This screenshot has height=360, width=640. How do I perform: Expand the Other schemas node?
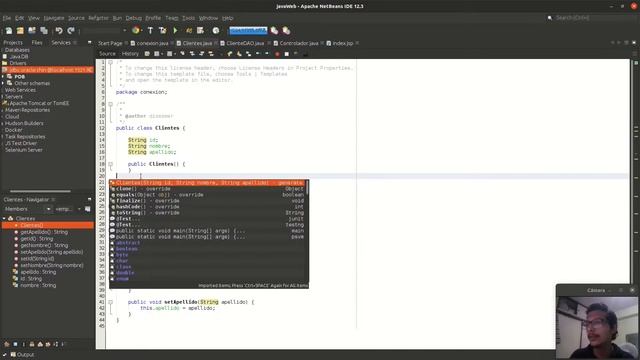click(x=3, y=83)
